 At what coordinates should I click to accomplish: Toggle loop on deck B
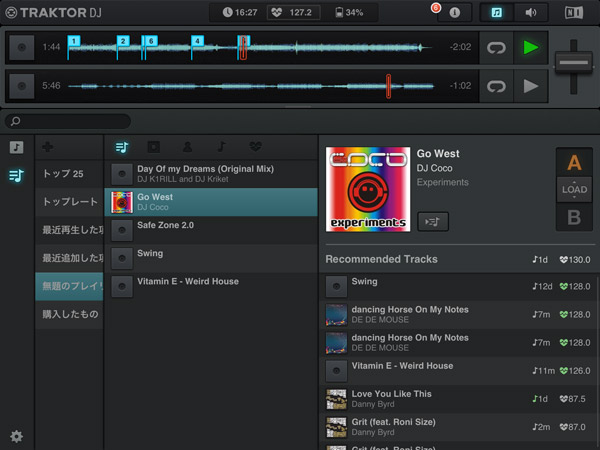(x=496, y=86)
